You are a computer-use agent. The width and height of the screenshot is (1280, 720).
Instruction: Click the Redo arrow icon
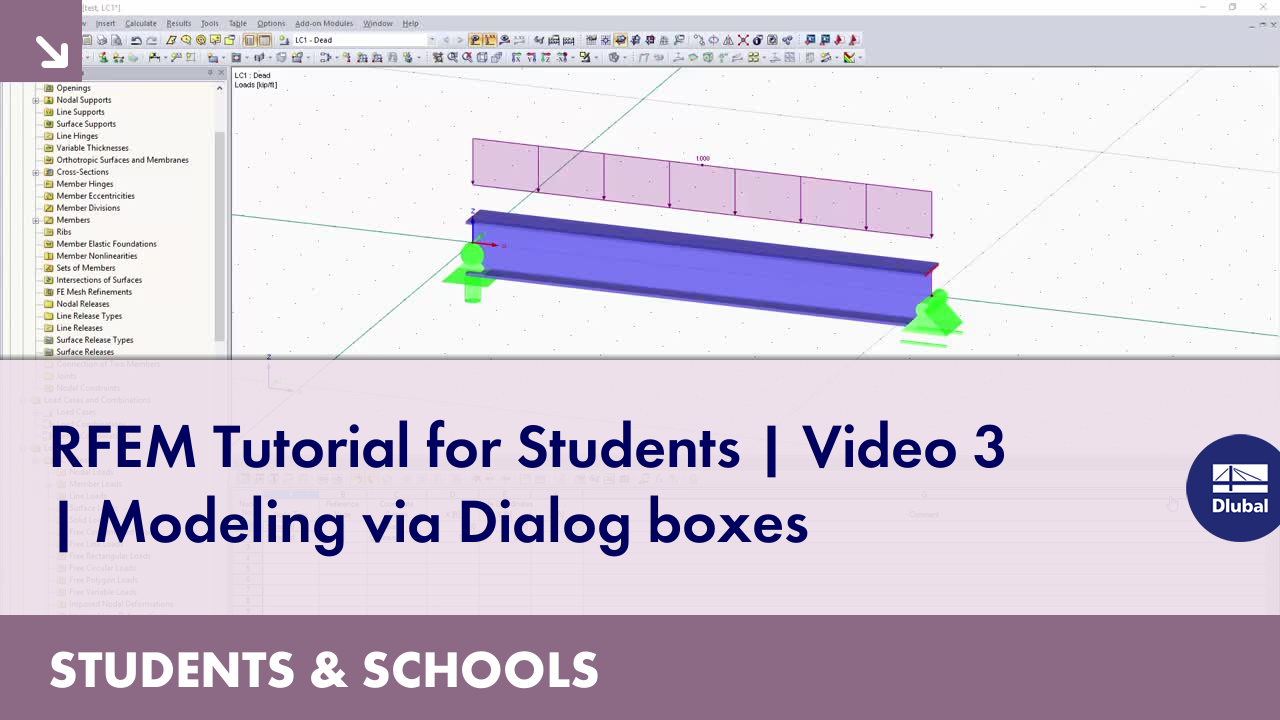click(x=151, y=40)
